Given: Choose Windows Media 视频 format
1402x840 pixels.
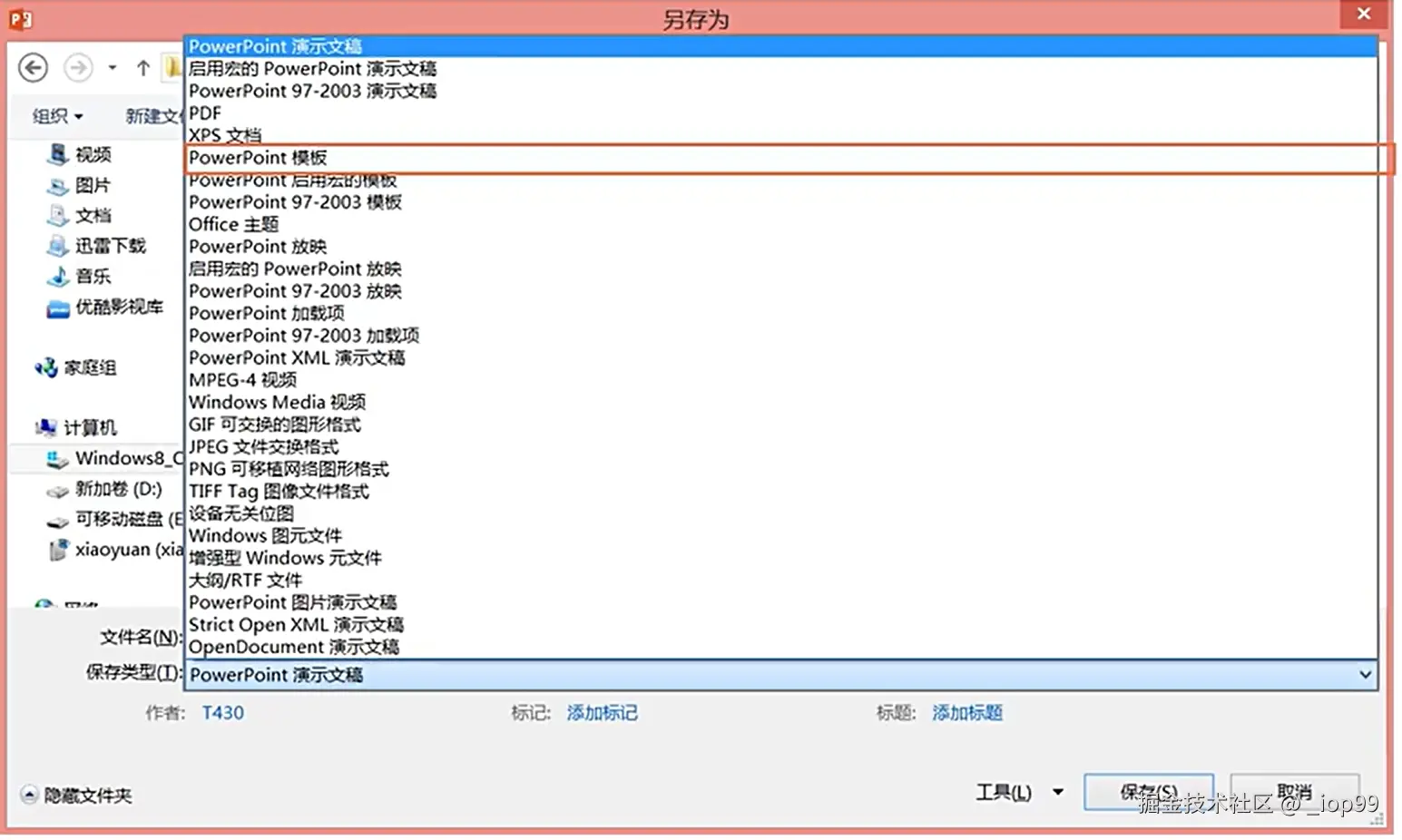Looking at the screenshot, I should click(780, 402).
